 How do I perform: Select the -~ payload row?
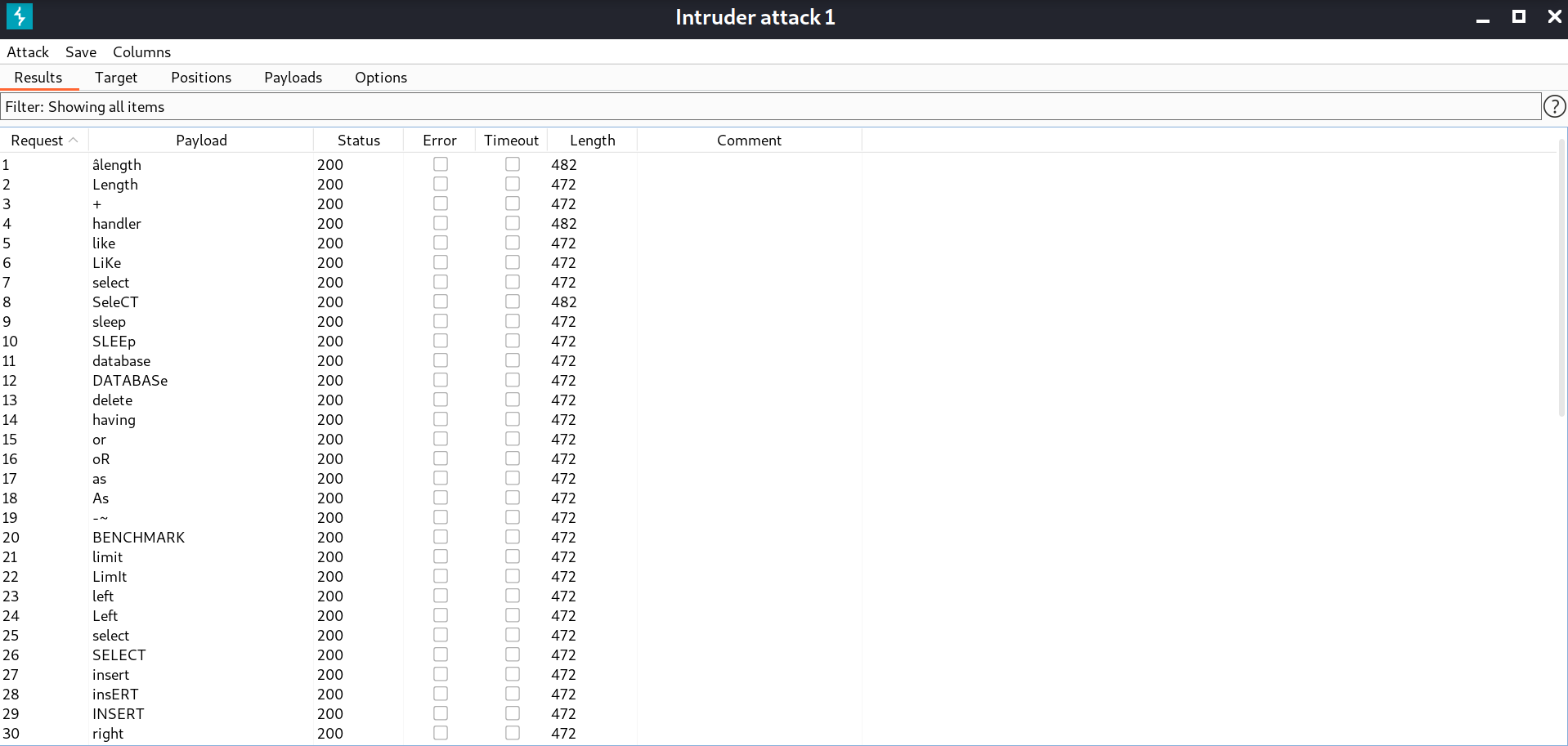(x=101, y=517)
